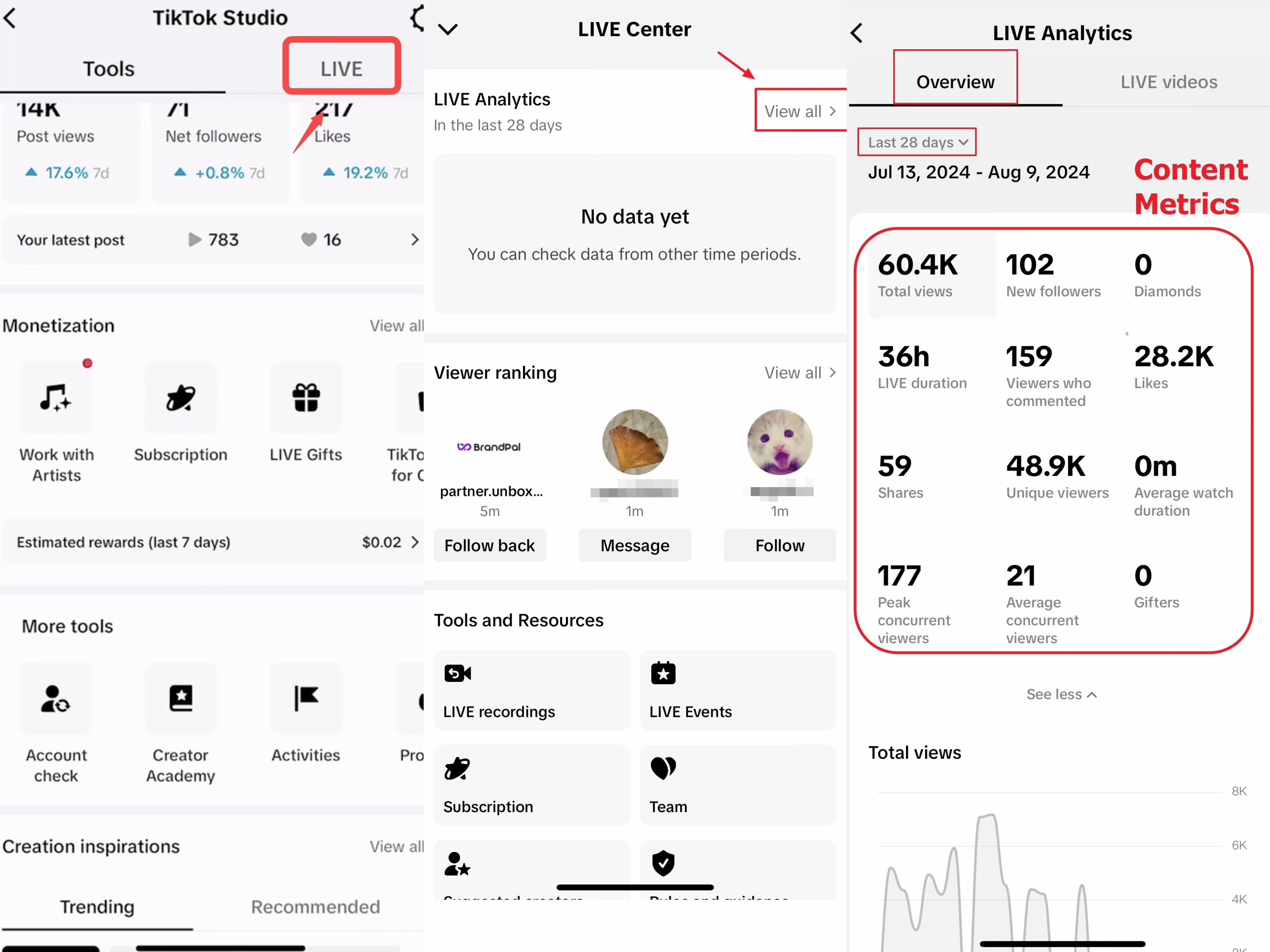Open the LIVE recordings tile
The image size is (1270, 952).
531,690
